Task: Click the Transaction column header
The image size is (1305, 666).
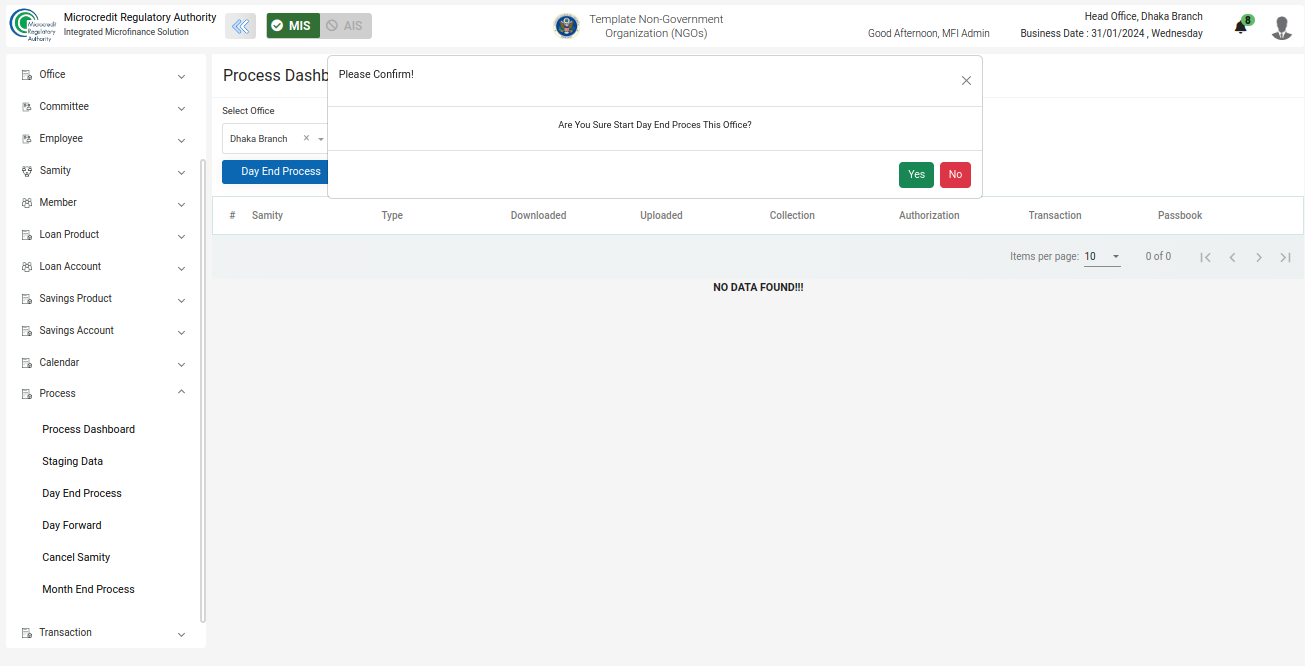Action: click(x=1055, y=216)
